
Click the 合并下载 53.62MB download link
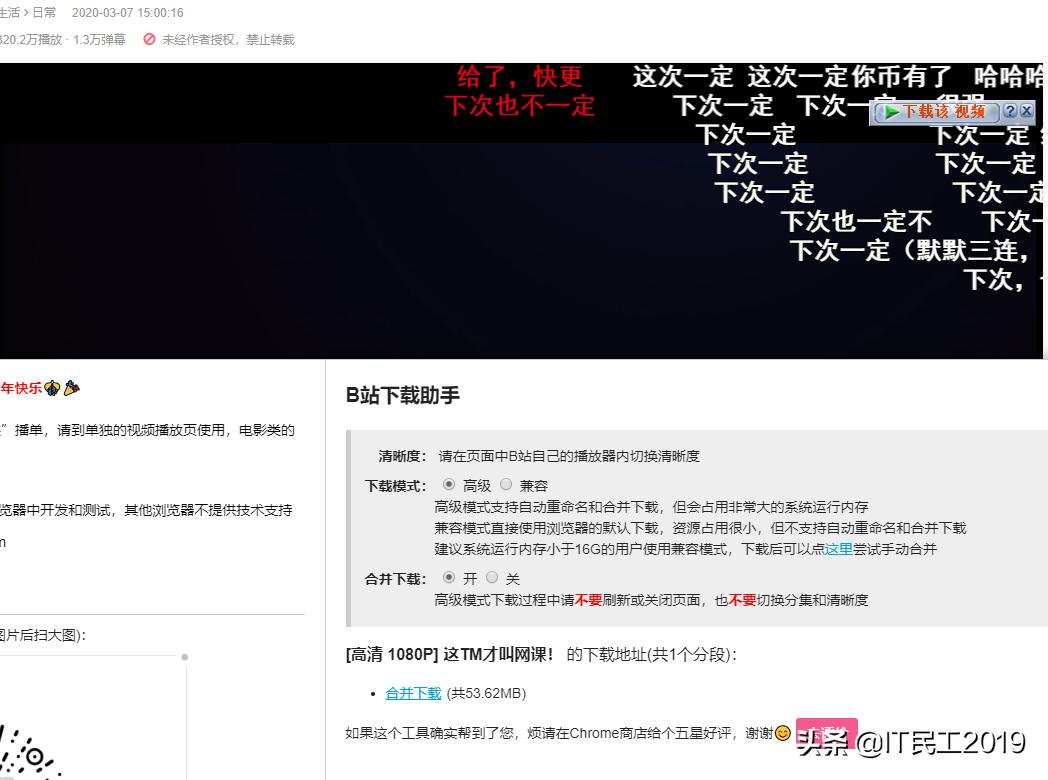pyautogui.click(x=412, y=693)
